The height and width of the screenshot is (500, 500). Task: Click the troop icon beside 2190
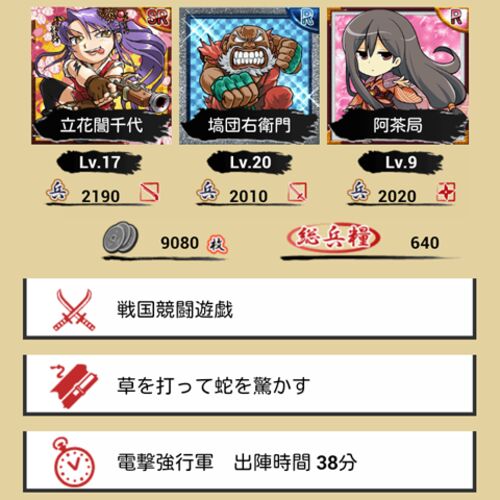click(x=58, y=191)
